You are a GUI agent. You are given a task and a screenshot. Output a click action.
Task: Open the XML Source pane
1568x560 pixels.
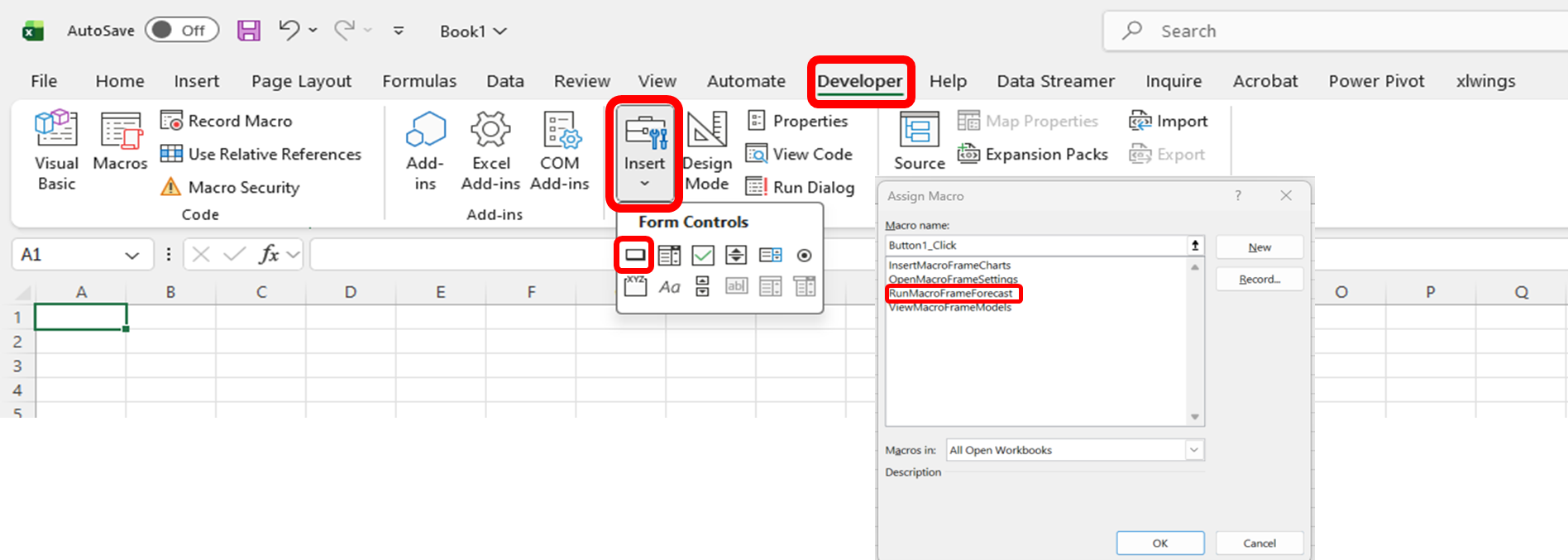(x=919, y=141)
